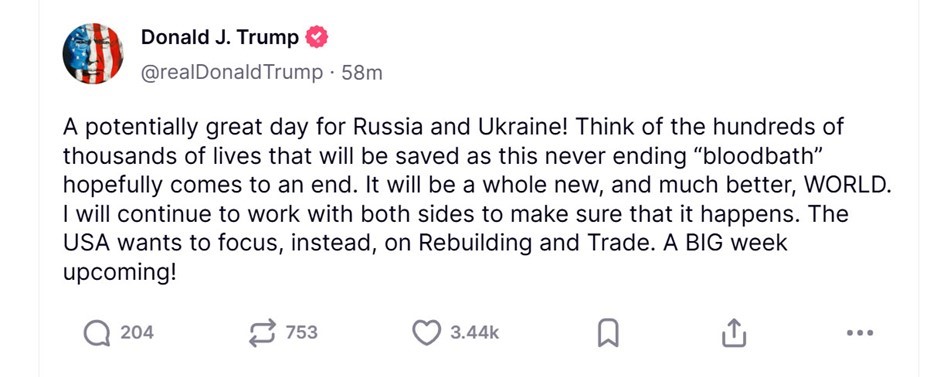Open the flag-painted profile avatar
The height and width of the screenshot is (377, 930).
click(x=93, y=54)
